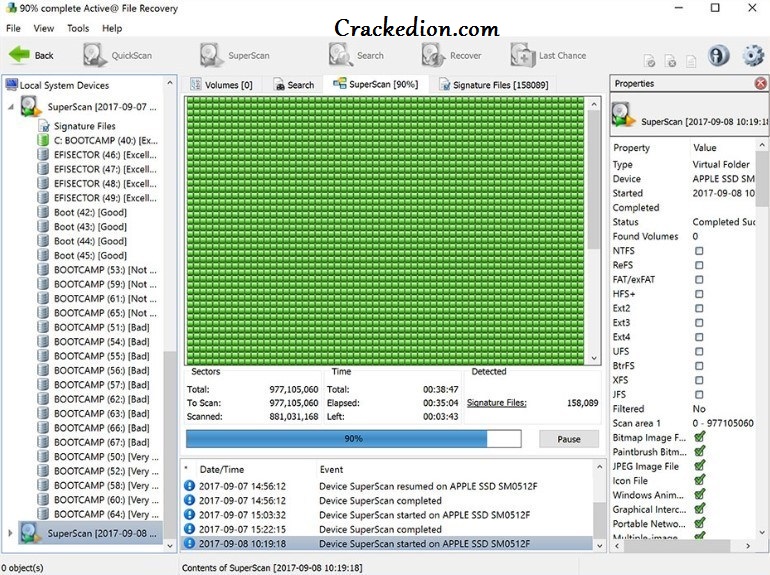Select BOOTCAMP (51:) [Bad] volume icon
The image size is (770, 575).
pyautogui.click(x=43, y=327)
